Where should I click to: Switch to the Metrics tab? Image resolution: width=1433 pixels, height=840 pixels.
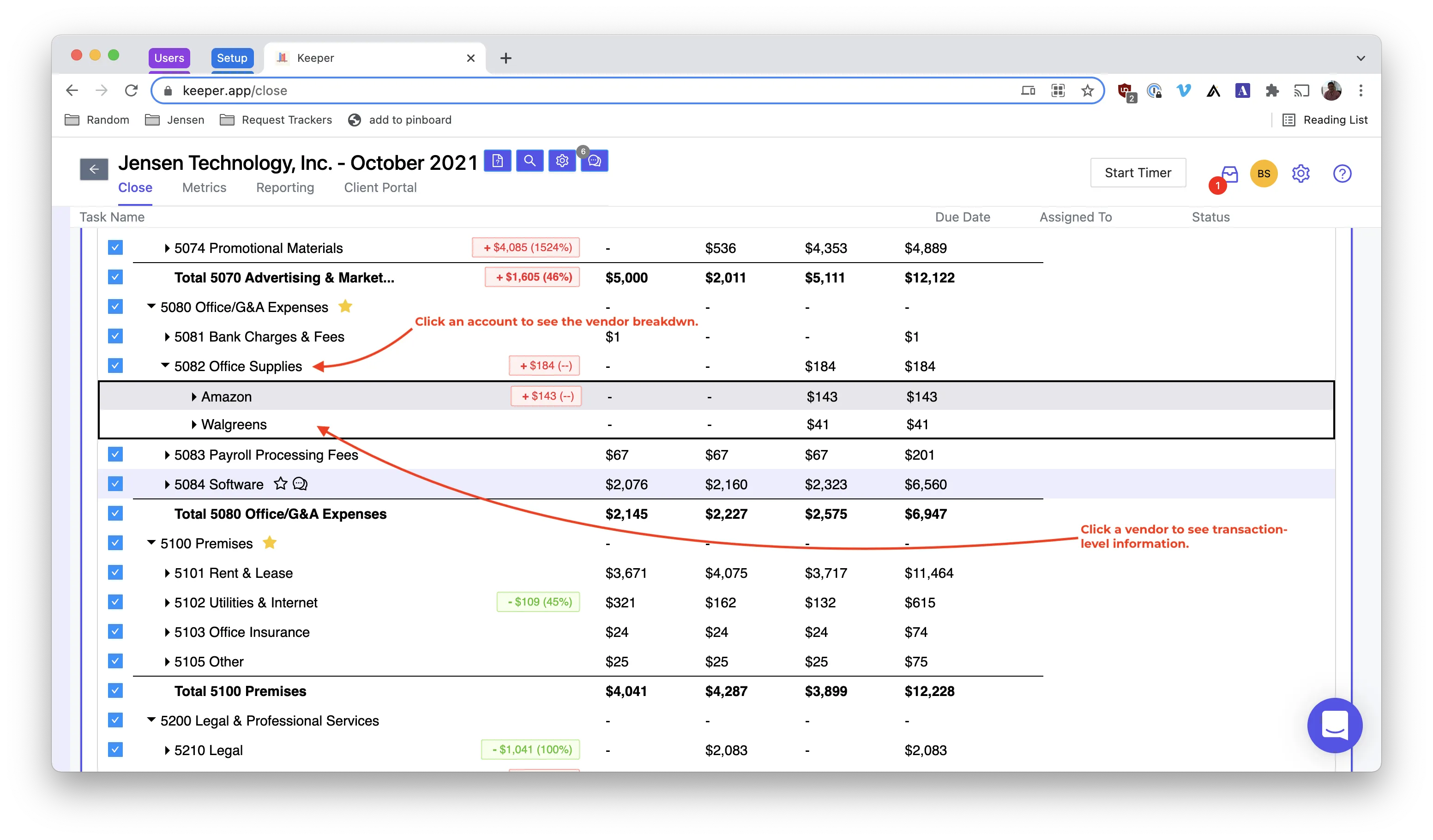204,187
